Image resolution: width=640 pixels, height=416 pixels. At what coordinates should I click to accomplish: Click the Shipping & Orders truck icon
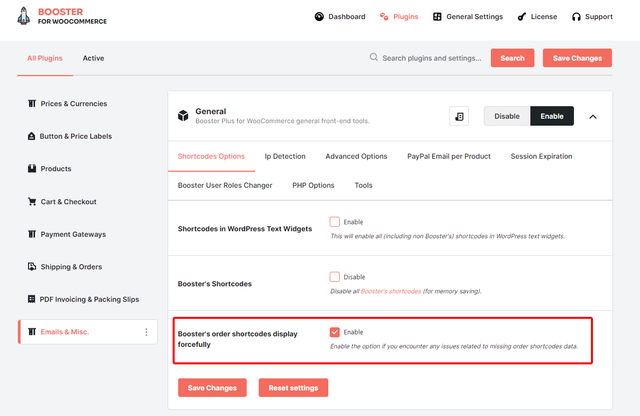pyautogui.click(x=32, y=267)
